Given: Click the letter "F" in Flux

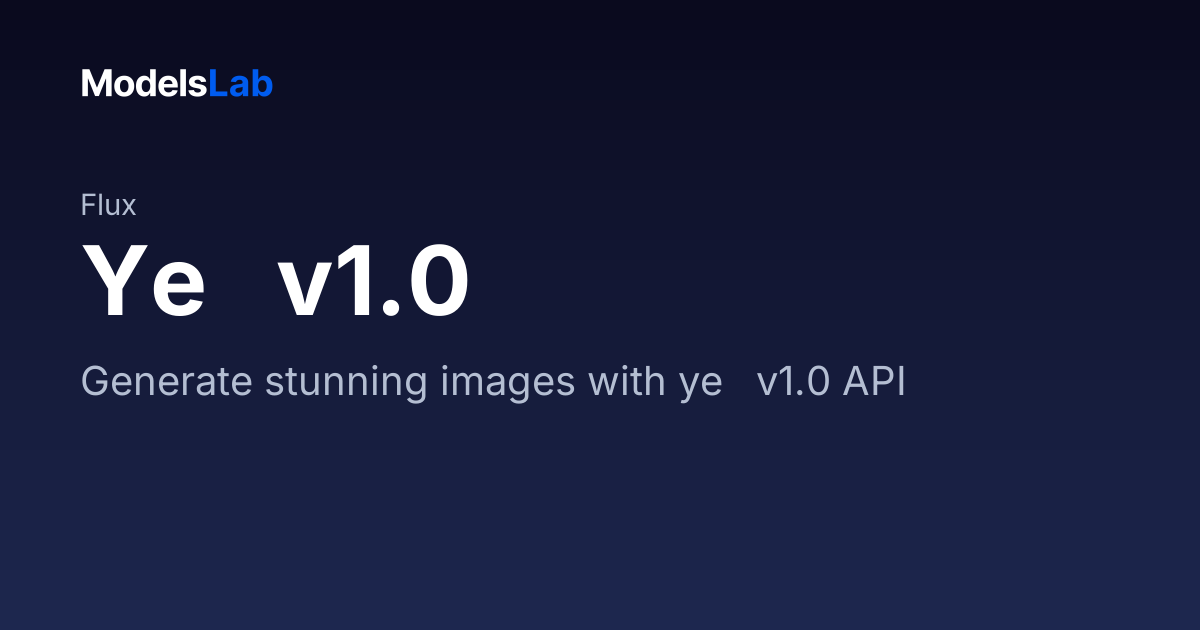Looking at the screenshot, I should 88,205.
